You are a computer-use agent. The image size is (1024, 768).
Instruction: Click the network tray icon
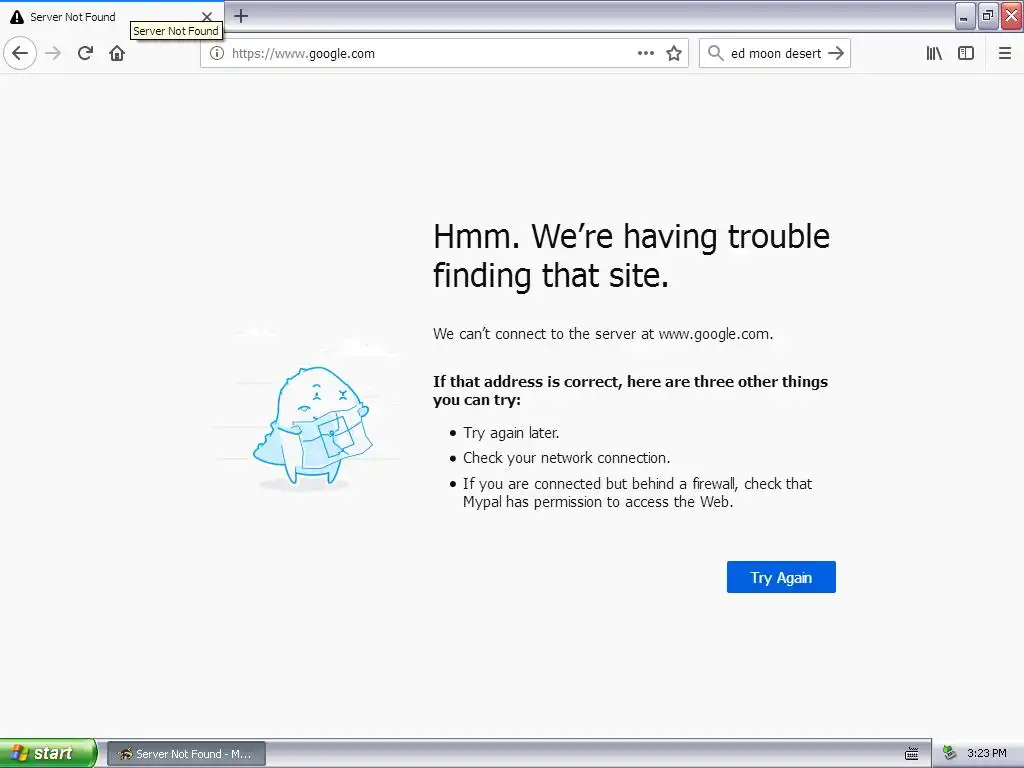[x=949, y=753]
